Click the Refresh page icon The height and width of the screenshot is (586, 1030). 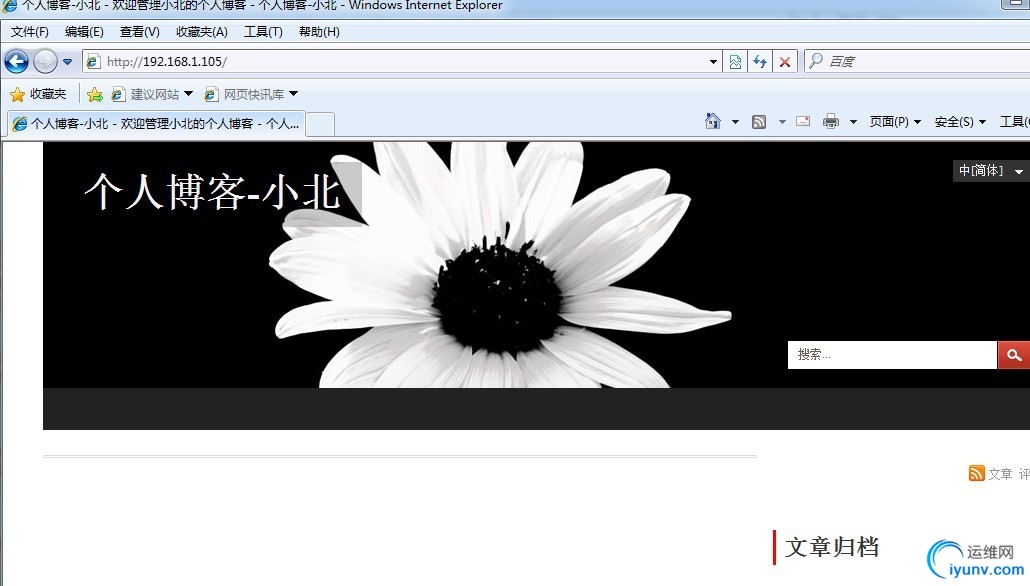pos(760,62)
